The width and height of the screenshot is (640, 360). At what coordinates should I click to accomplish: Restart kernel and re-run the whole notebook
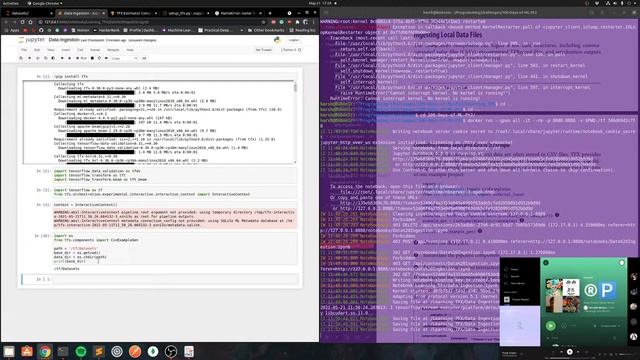click(107, 58)
